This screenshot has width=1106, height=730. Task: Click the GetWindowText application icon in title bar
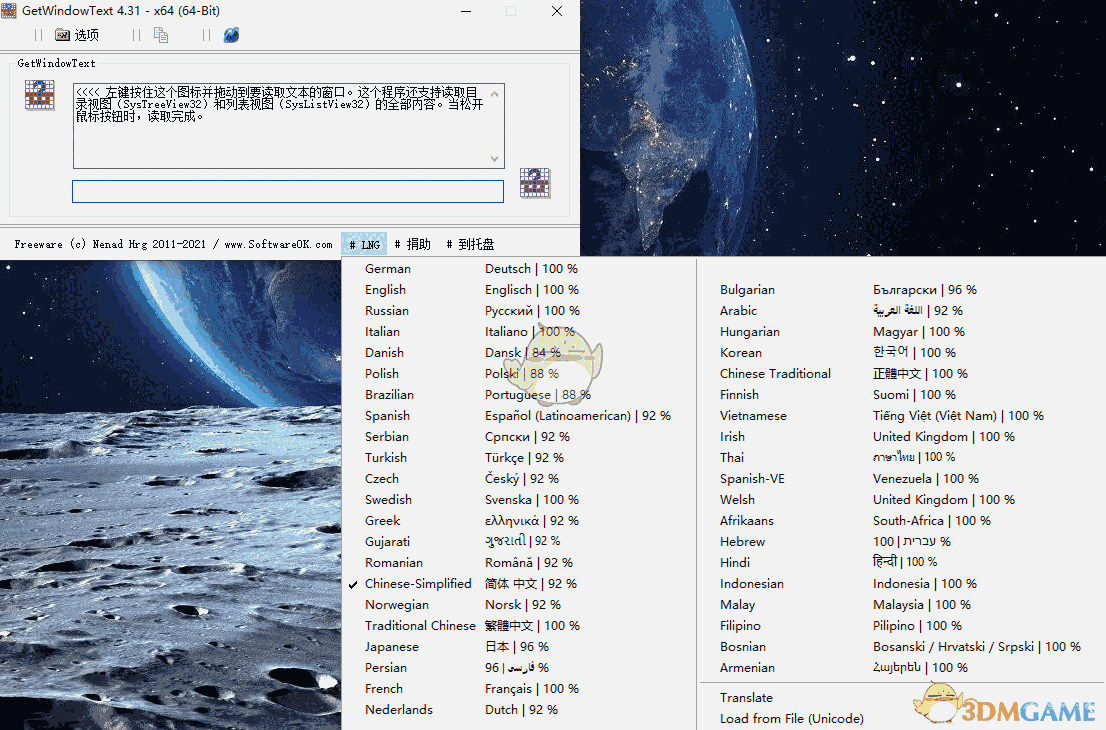[x=12, y=11]
